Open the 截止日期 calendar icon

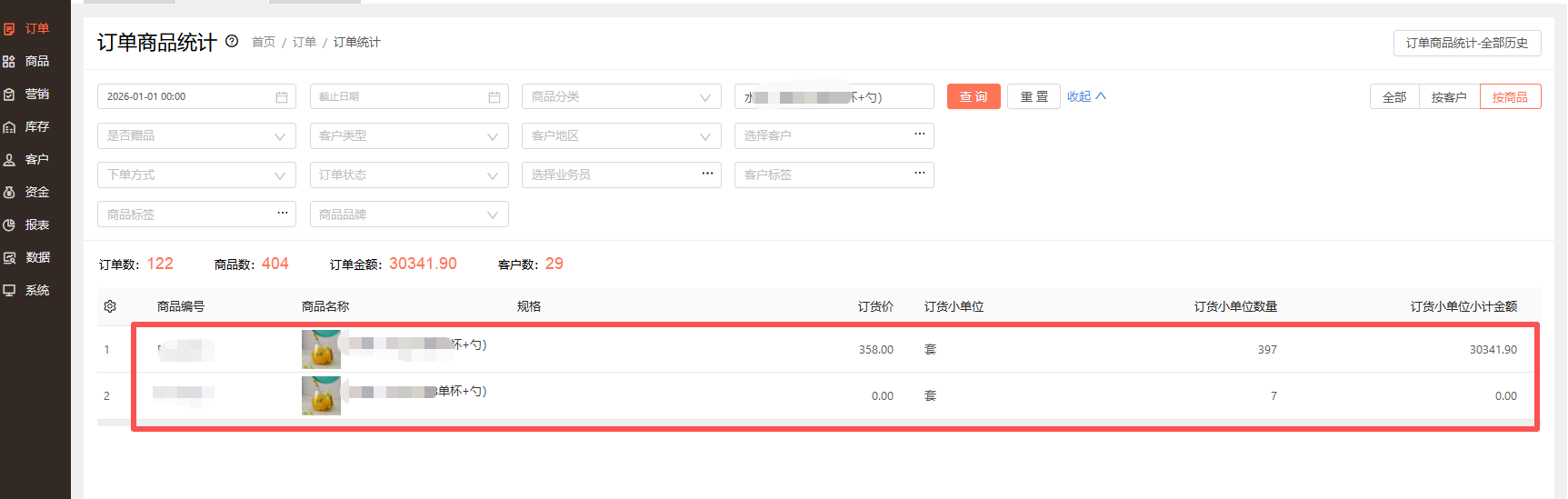tap(494, 97)
